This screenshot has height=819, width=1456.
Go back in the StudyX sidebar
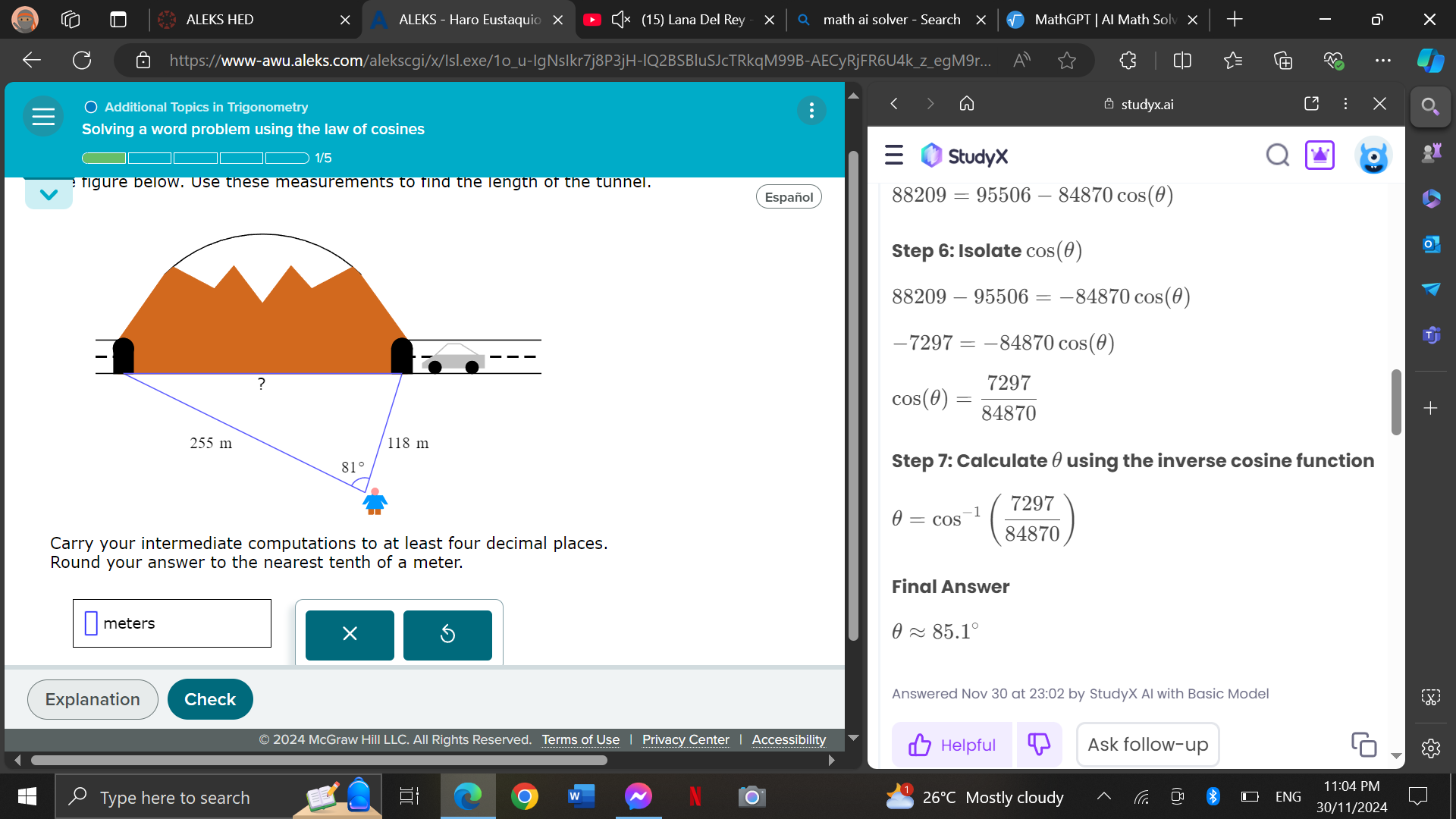pyautogui.click(x=894, y=104)
